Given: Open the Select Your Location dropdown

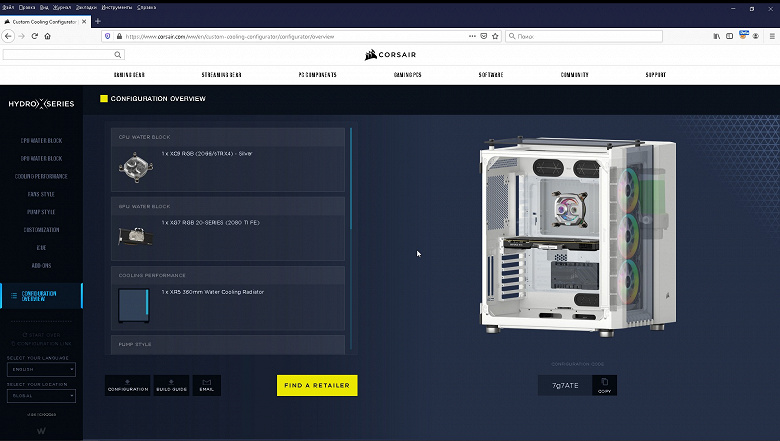Looking at the screenshot, I should pos(41,396).
